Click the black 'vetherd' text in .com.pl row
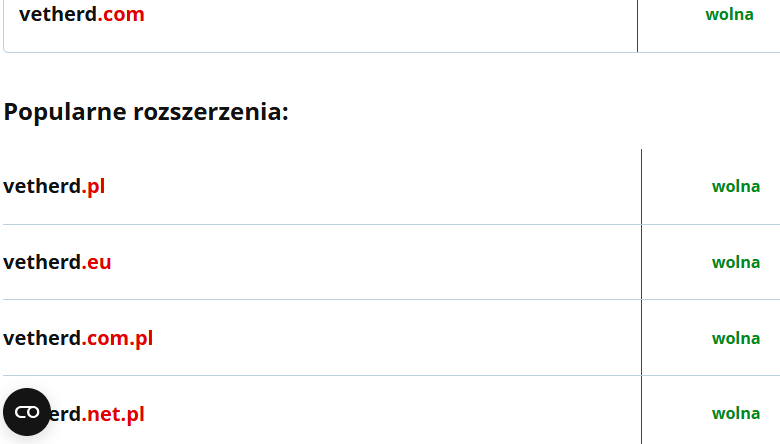780x444 pixels. pos(42,338)
